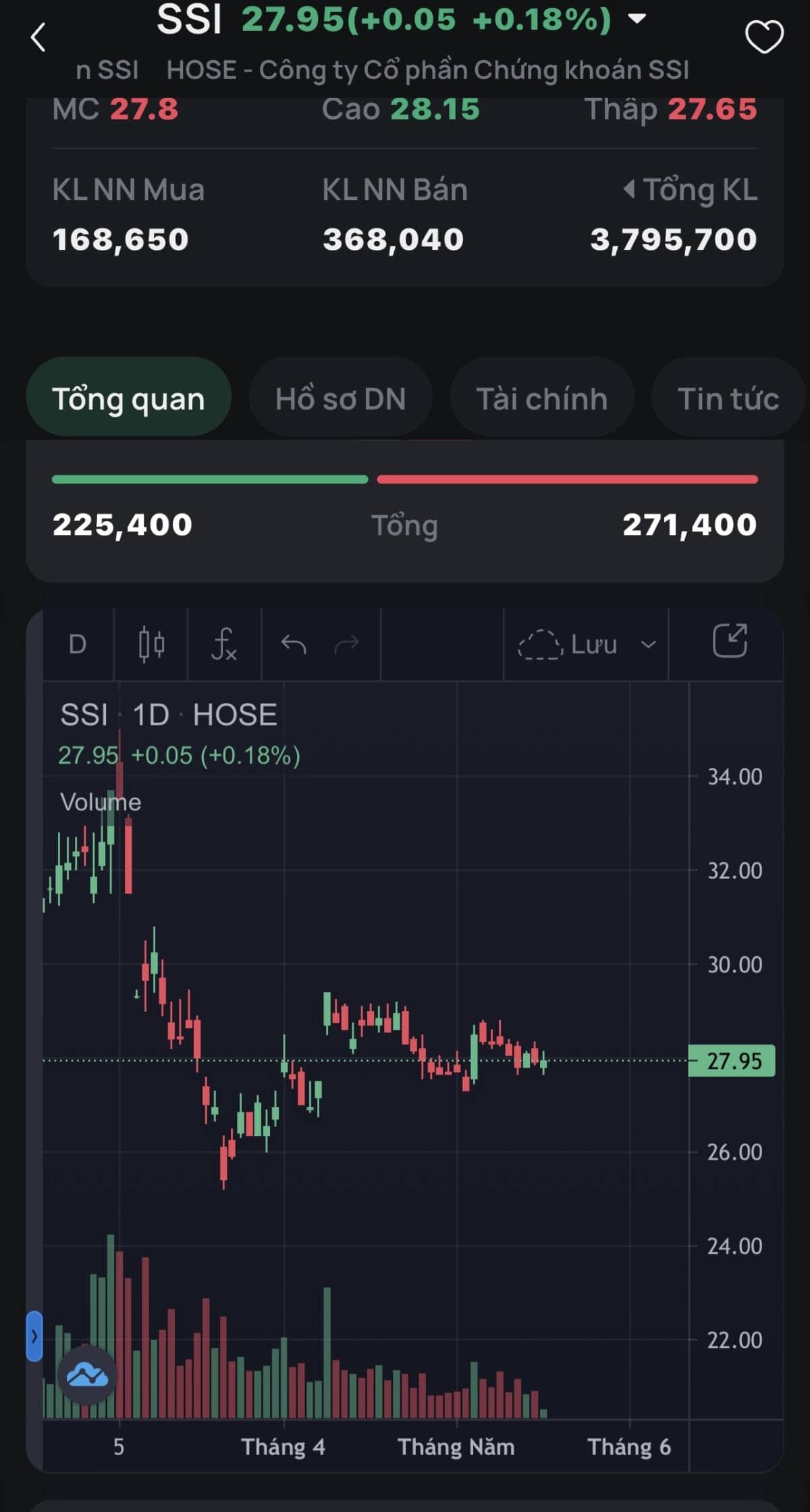Toggle the Tổng KL left arrow
Screen dimensions: 810x1512
point(628,189)
